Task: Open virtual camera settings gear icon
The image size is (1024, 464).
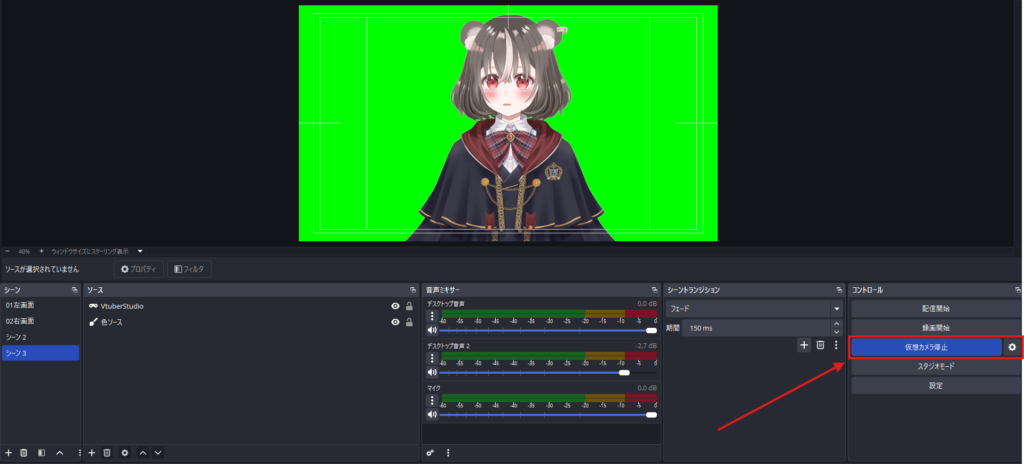Action: (x=1012, y=347)
